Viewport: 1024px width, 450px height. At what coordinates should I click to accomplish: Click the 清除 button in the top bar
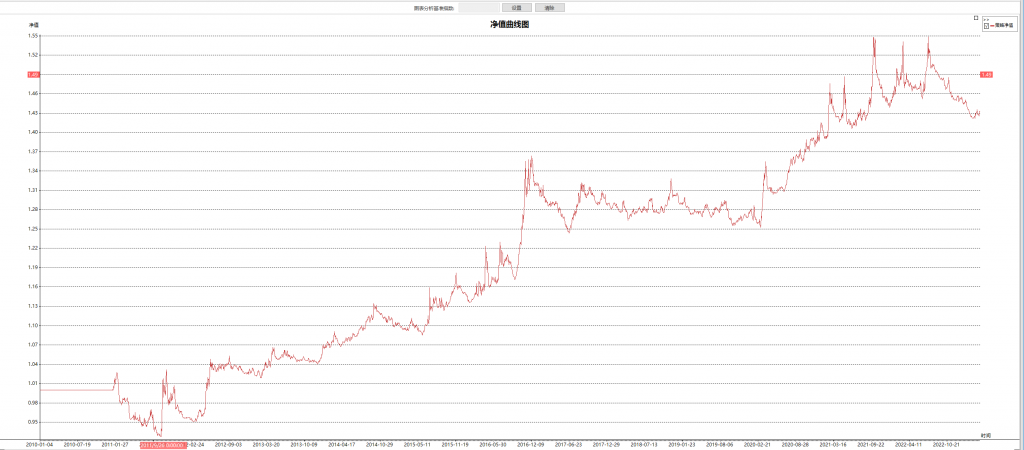tap(550, 7)
